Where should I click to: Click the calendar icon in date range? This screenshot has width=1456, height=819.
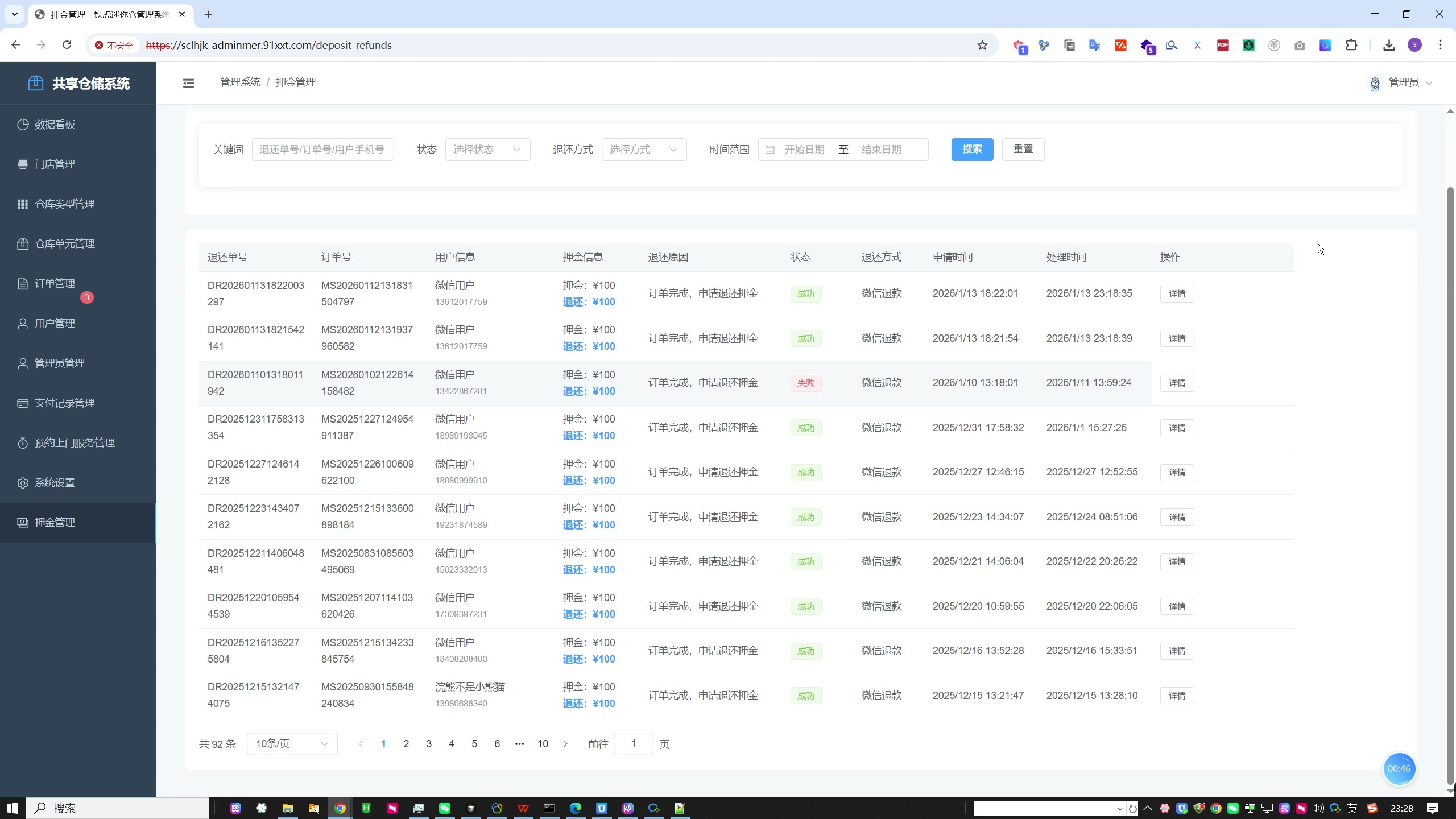[x=770, y=150]
